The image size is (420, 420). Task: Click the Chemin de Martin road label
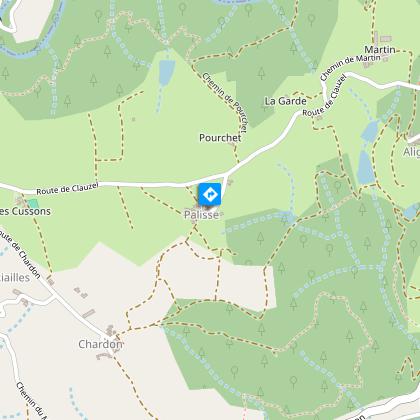pyautogui.click(x=350, y=67)
